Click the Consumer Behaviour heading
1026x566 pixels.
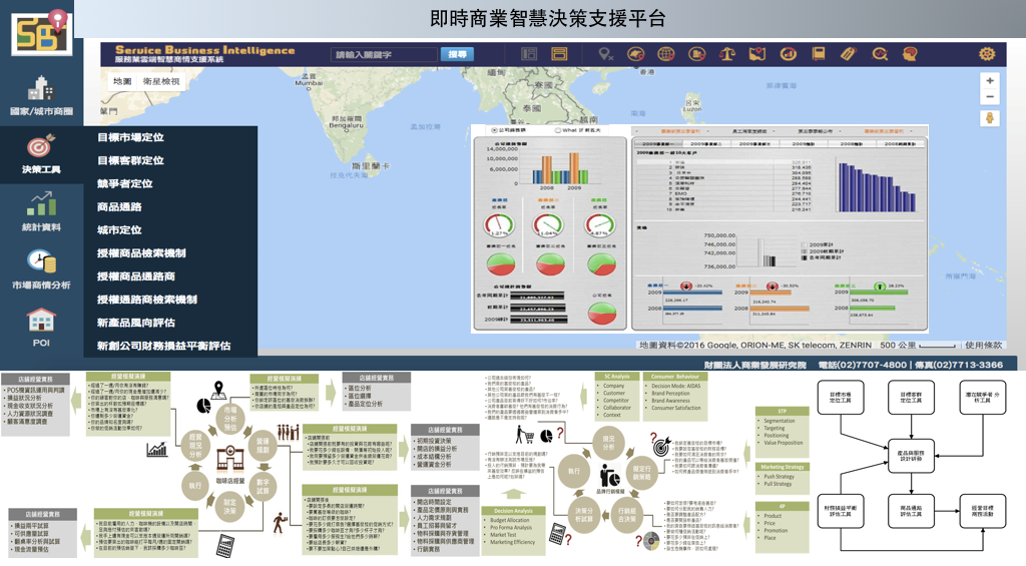click(675, 376)
